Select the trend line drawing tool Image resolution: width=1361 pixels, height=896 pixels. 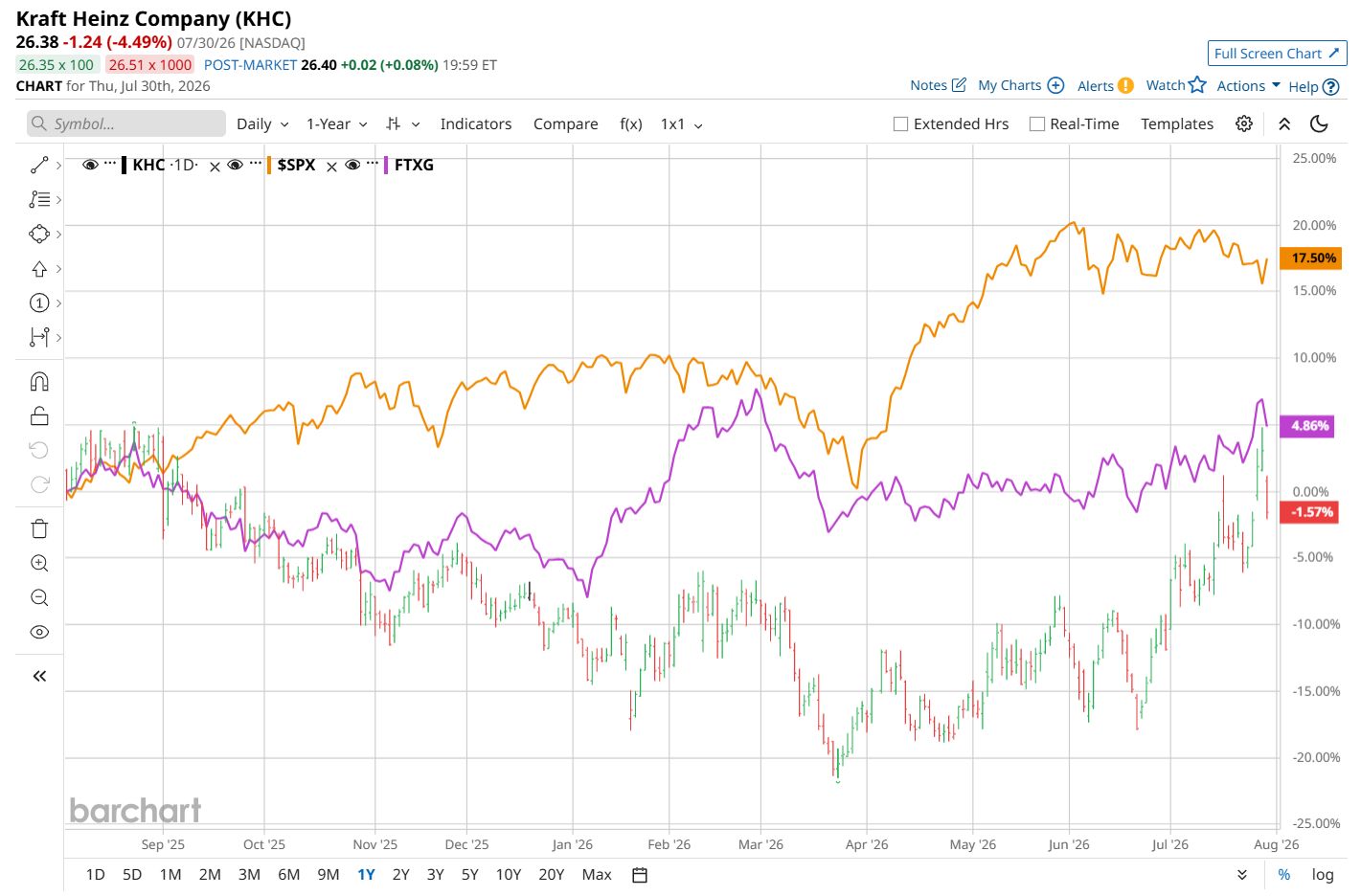39,166
